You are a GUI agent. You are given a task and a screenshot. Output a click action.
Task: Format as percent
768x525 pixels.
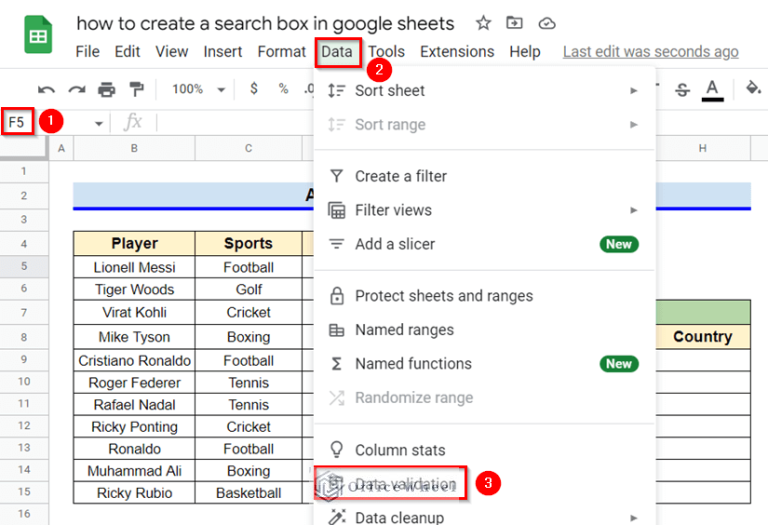(x=283, y=89)
